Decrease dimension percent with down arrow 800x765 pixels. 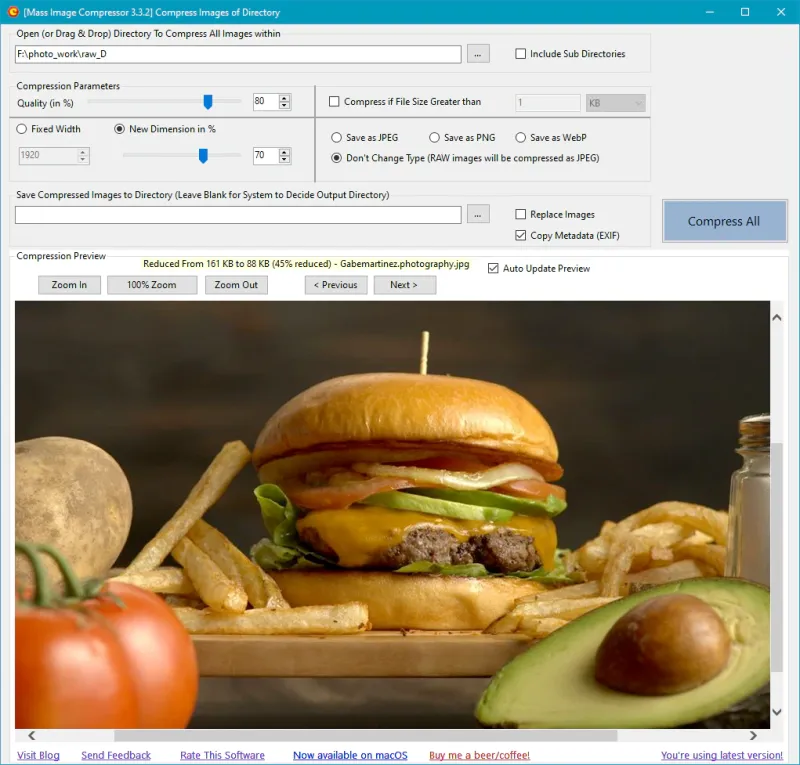click(285, 160)
